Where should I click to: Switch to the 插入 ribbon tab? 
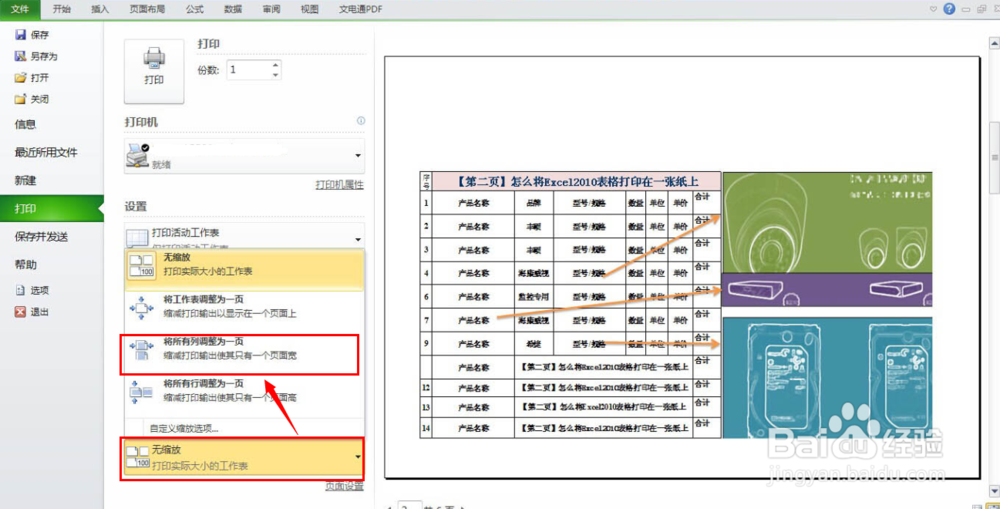coord(99,9)
